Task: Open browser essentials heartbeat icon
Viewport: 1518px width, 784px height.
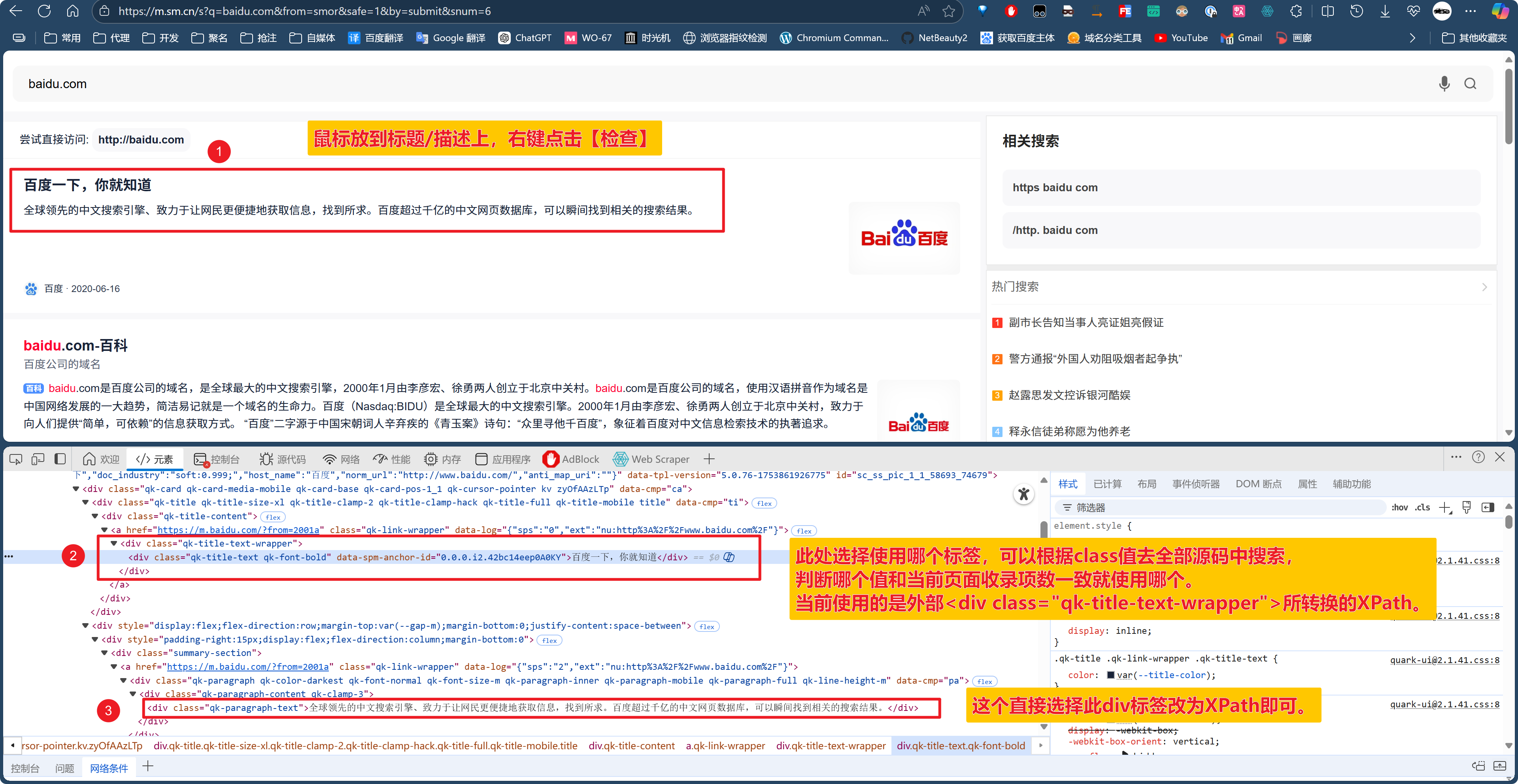Action: point(1413,11)
